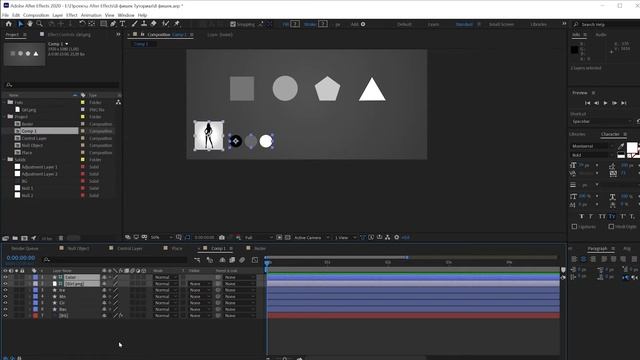Open the 1 View layout dropdown
Viewport: 640px width, 360px height.
pos(345,237)
